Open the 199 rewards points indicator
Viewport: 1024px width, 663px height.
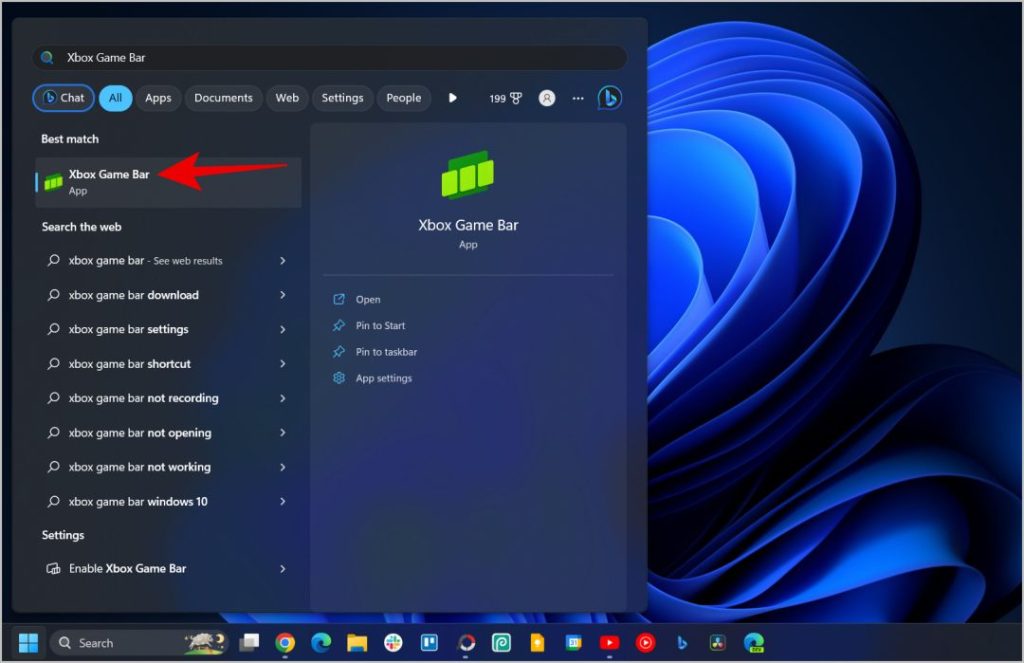tap(505, 98)
